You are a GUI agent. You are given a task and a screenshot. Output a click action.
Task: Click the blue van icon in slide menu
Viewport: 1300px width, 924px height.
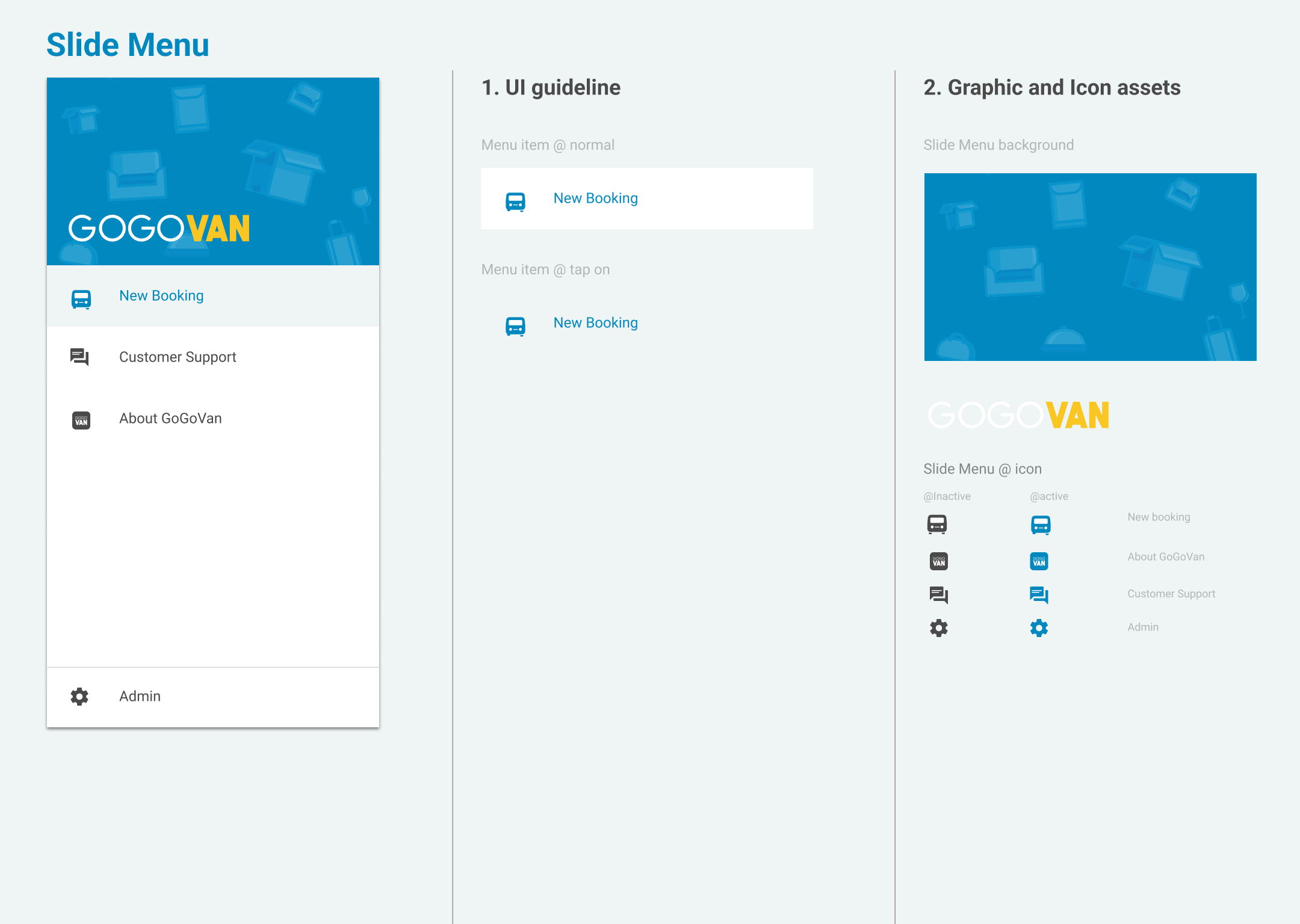pyautogui.click(x=81, y=299)
